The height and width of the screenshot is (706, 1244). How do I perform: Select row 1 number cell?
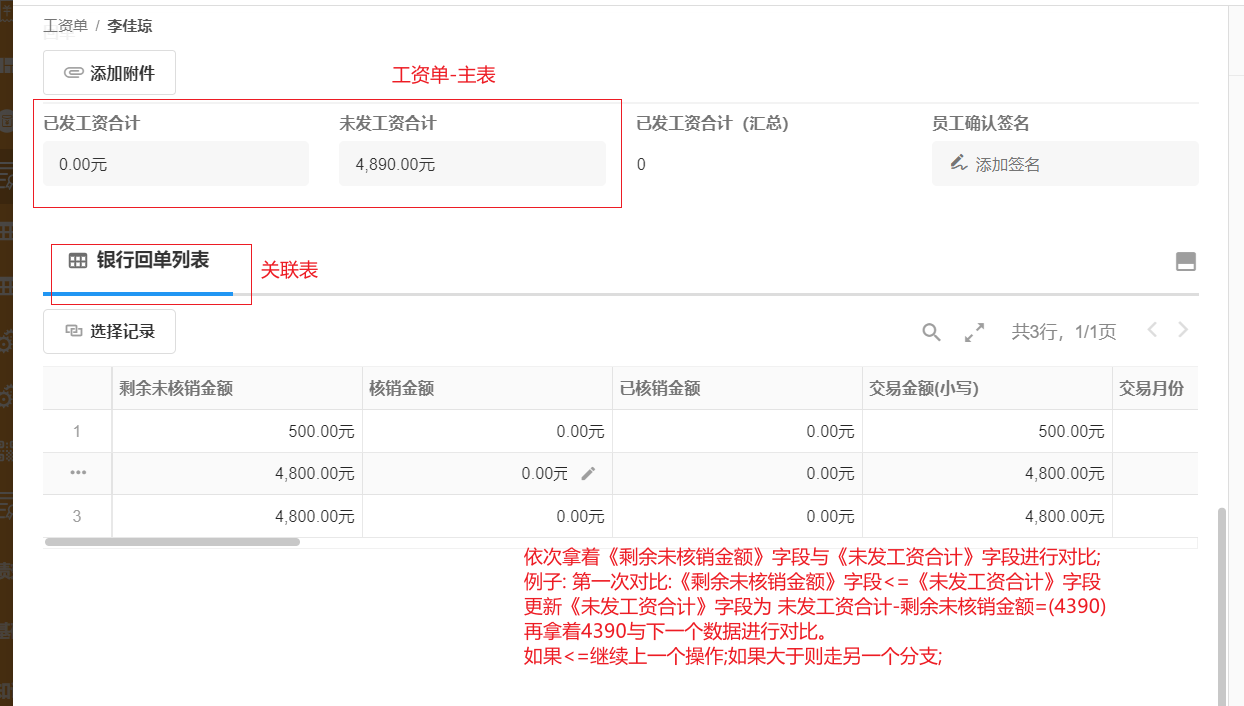pos(77,432)
